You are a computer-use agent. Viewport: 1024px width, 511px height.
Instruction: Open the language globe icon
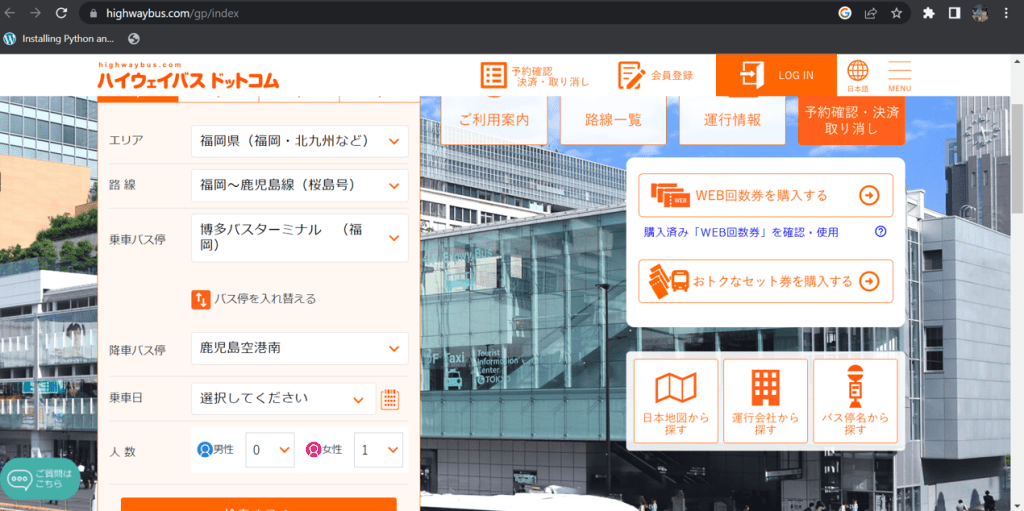point(858,72)
